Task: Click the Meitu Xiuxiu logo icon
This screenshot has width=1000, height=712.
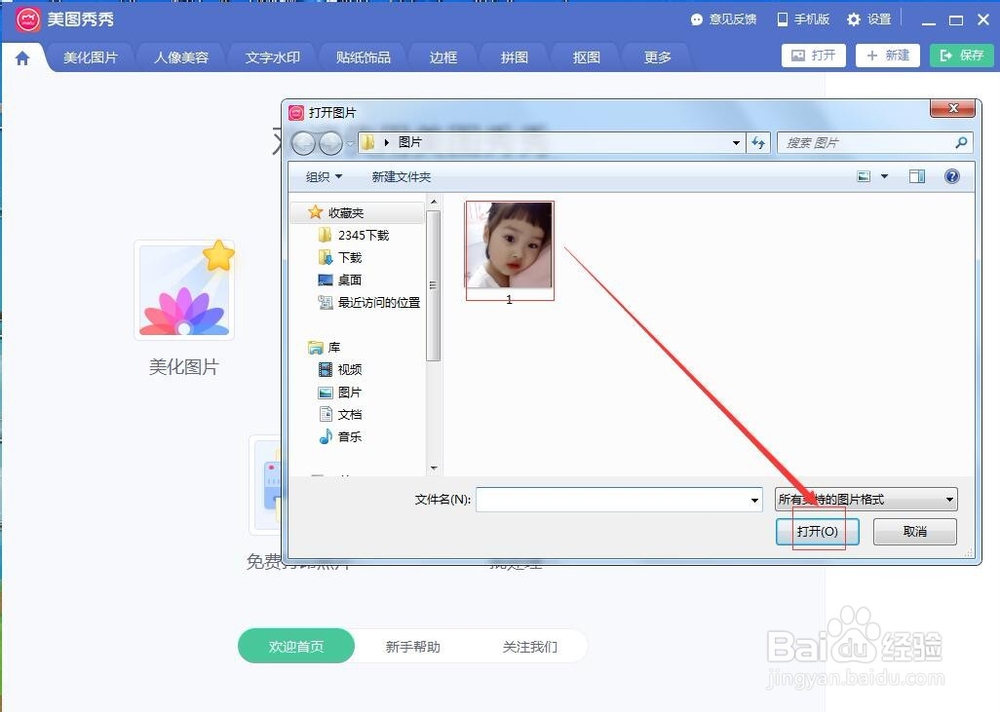Action: pyautogui.click(x=28, y=19)
